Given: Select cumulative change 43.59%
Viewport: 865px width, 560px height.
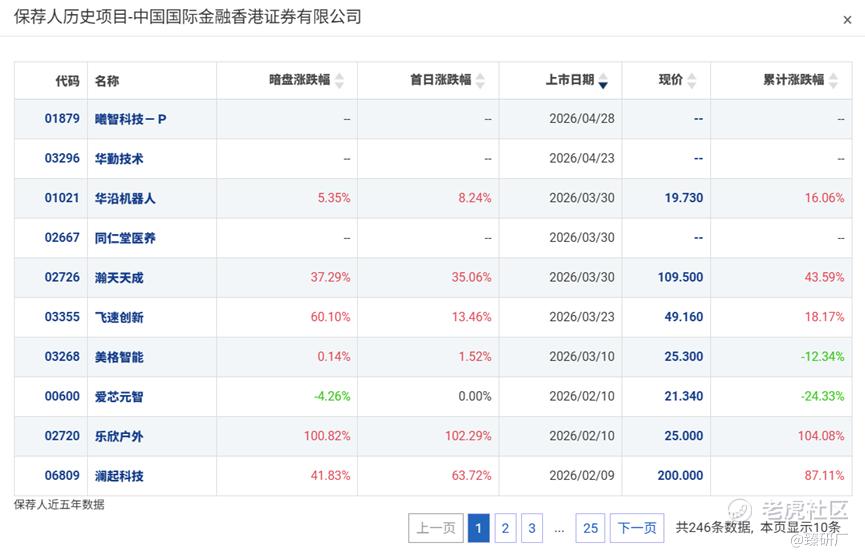Looking at the screenshot, I should 824,278.
